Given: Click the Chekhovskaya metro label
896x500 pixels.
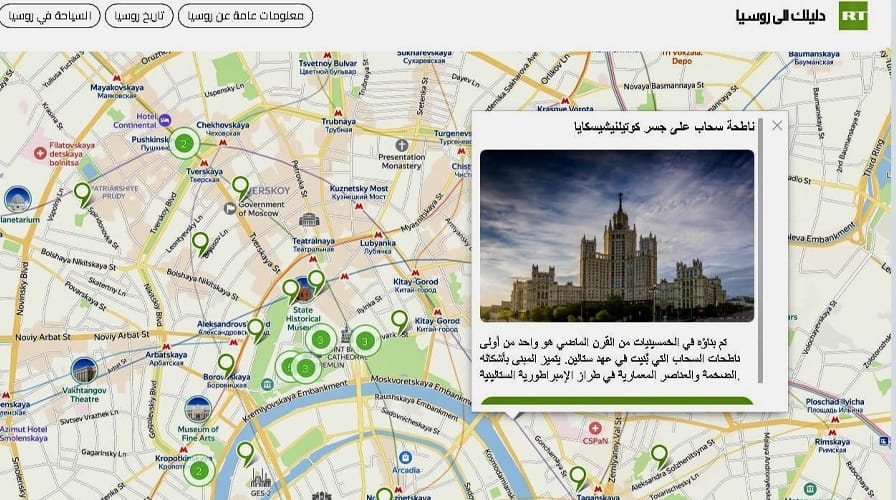Looking at the screenshot, I should point(222,129).
